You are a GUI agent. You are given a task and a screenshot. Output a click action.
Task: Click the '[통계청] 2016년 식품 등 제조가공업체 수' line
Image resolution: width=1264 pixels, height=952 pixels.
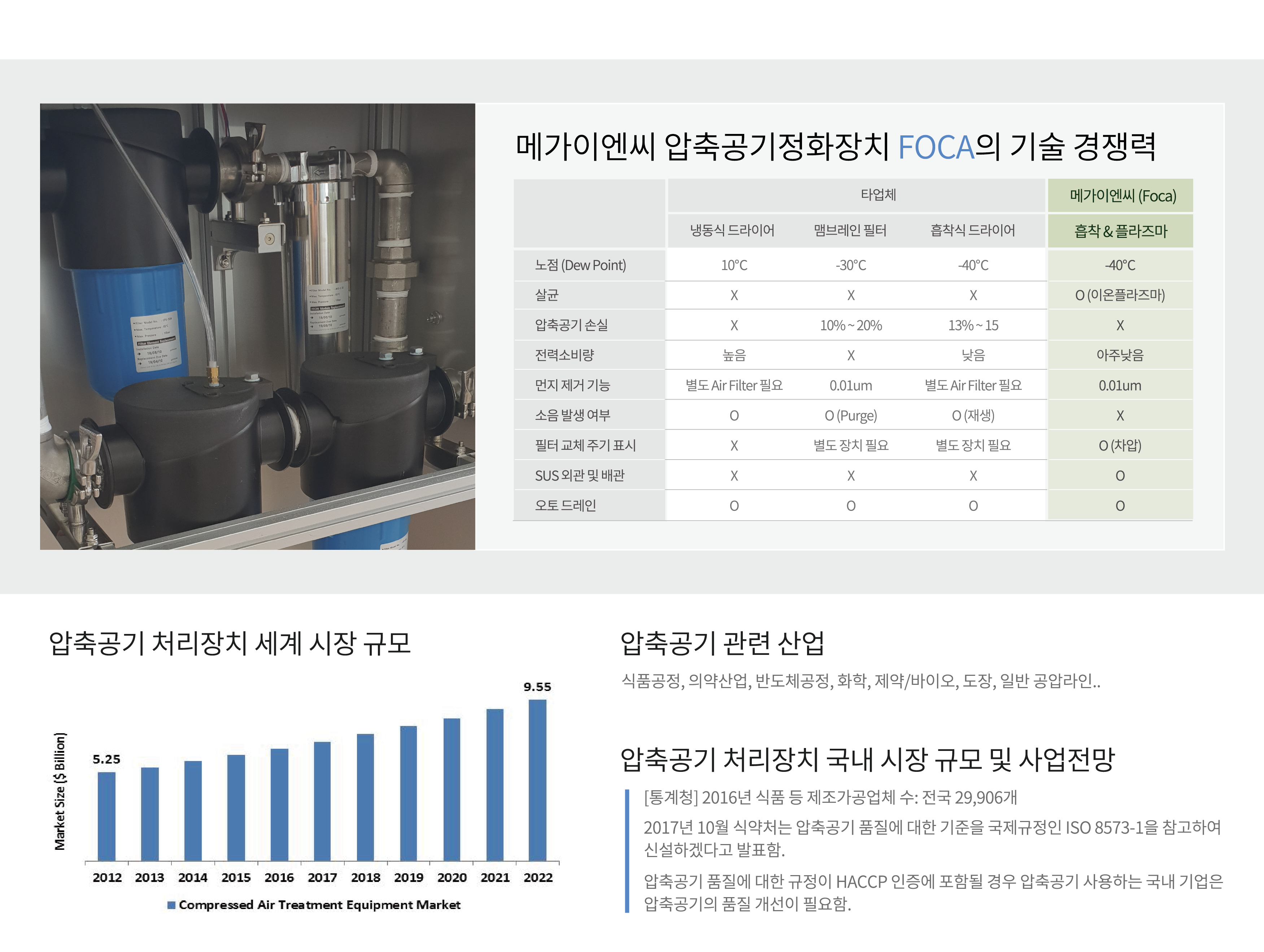pos(830,797)
